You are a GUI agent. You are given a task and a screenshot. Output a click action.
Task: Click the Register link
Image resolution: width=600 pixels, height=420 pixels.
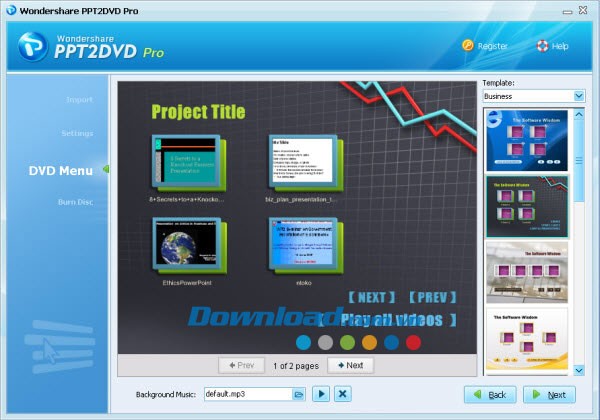click(492, 46)
